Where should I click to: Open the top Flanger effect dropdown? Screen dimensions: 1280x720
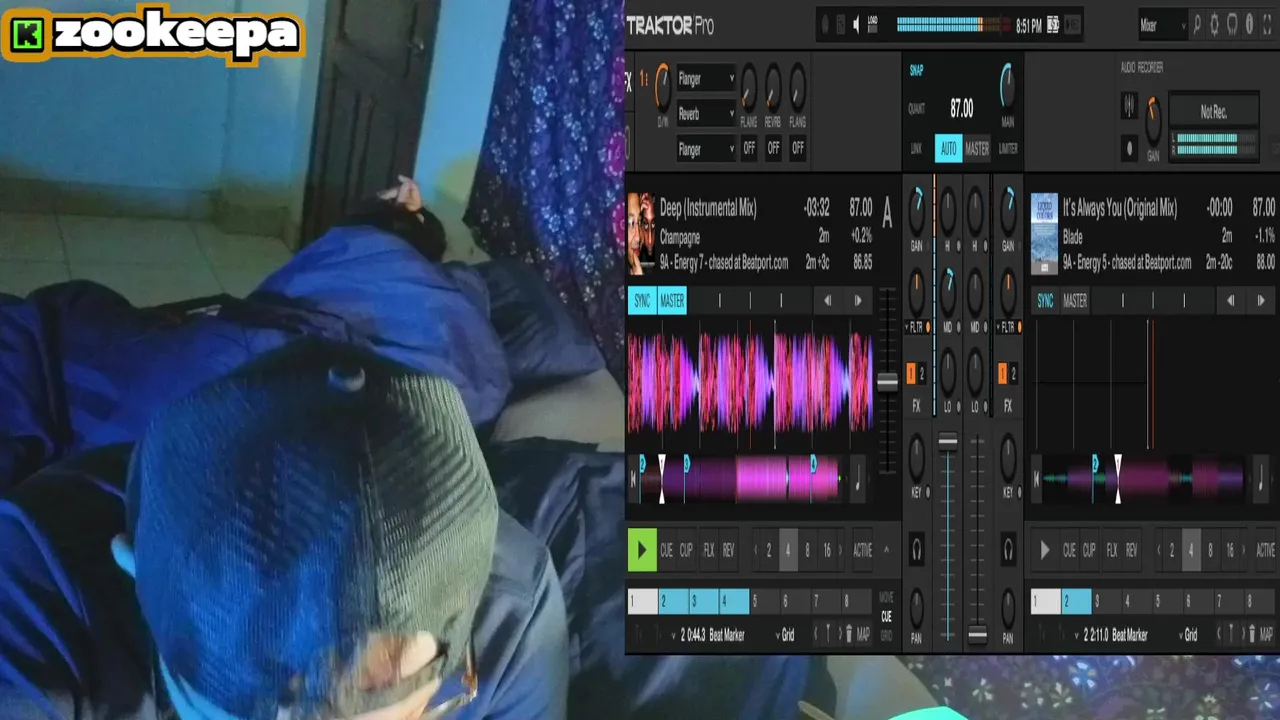coord(706,79)
